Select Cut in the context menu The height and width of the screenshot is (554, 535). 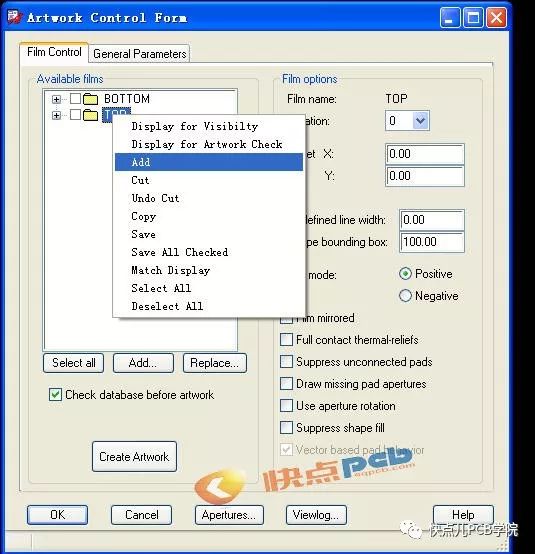pyautogui.click(x=209, y=180)
